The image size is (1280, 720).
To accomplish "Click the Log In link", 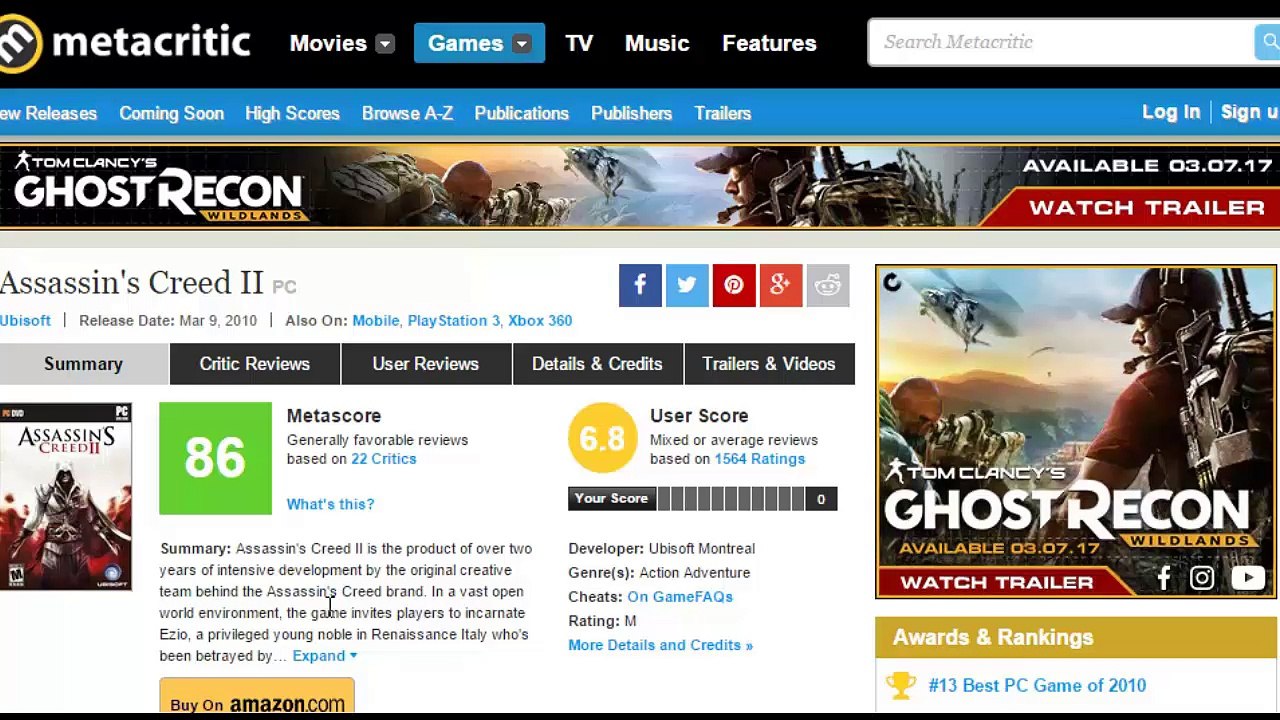I will pos(1171,112).
